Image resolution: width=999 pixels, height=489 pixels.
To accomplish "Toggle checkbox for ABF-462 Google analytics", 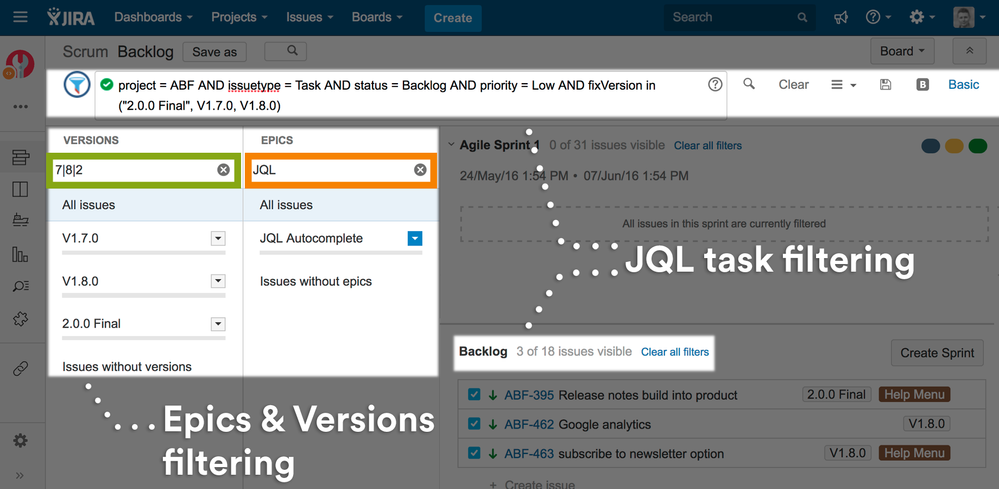I will [x=475, y=424].
